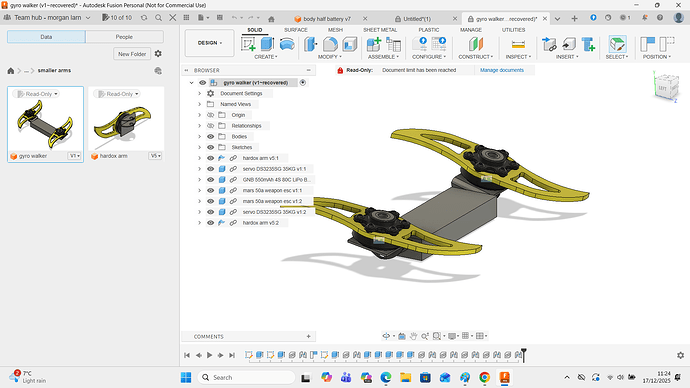
Task: Open Grid and Snaps settings
Action: click(466, 336)
